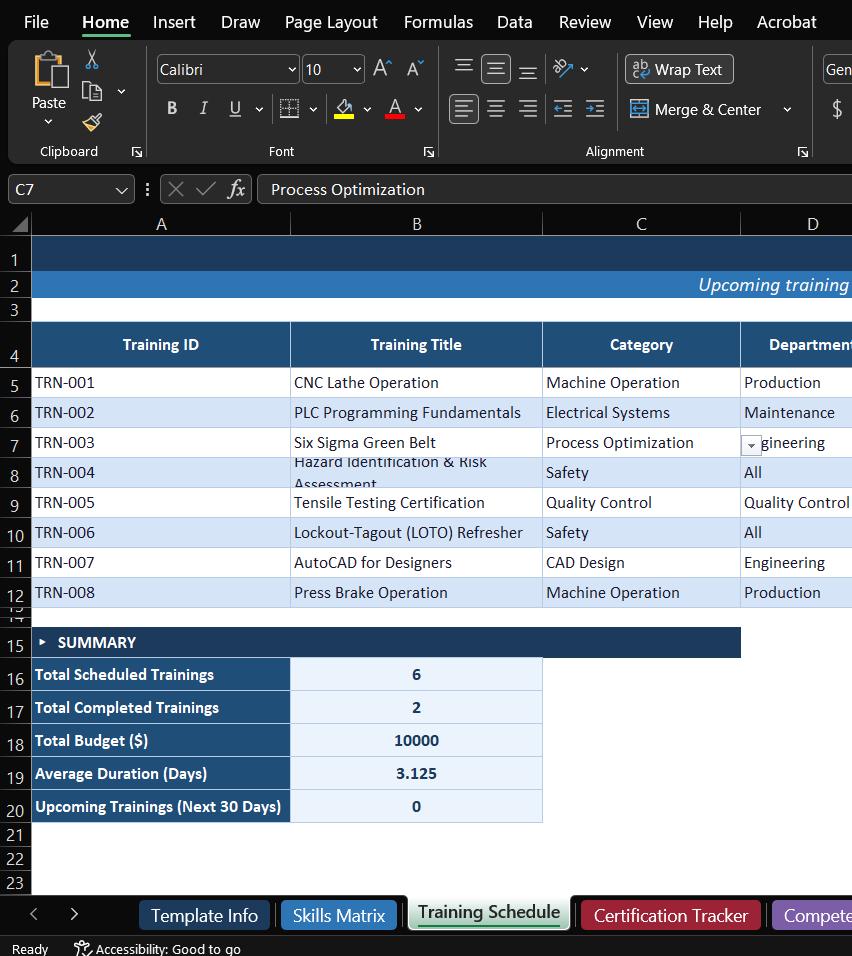Click the Orientation text-angle icon
Viewport: 852px width, 956px height.
click(562, 68)
